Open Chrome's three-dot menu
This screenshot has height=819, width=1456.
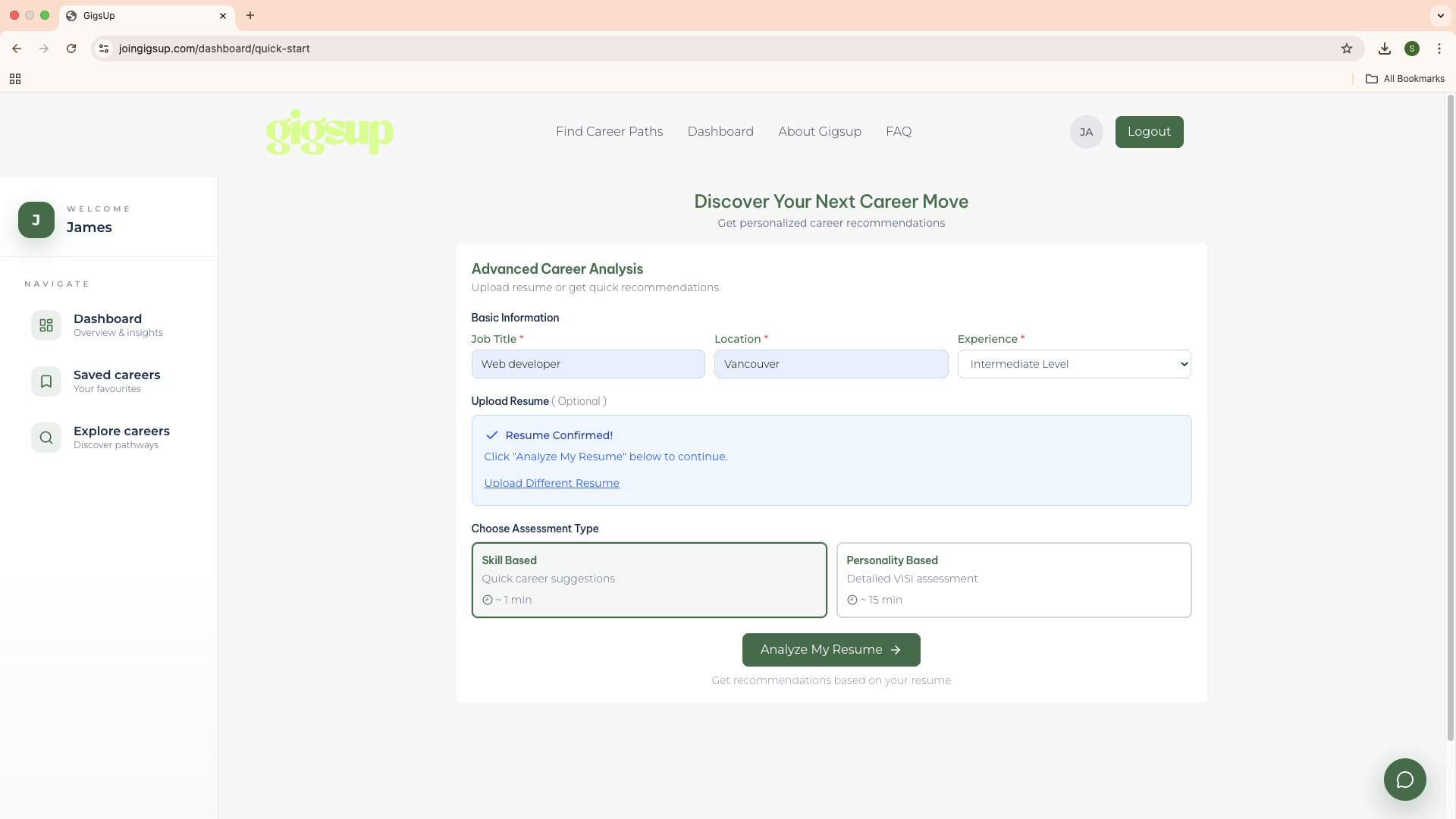[1440, 48]
